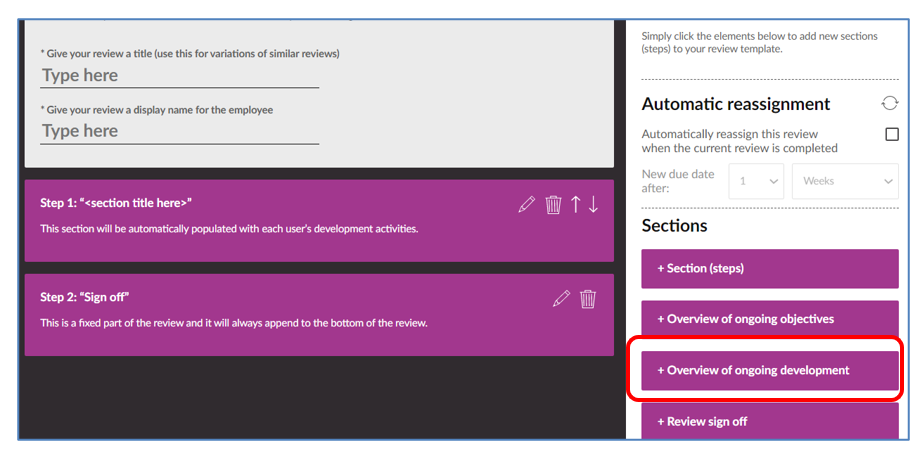
Task: Move Step 1 down with the down arrow
Action: pyautogui.click(x=594, y=204)
